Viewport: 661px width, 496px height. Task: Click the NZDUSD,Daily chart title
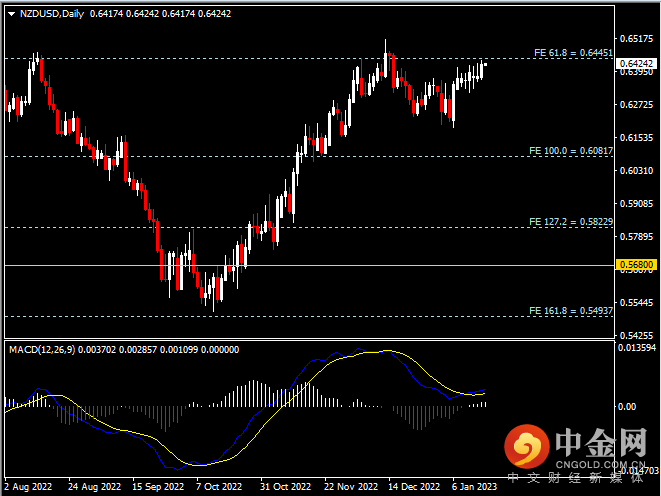pyautogui.click(x=52, y=15)
